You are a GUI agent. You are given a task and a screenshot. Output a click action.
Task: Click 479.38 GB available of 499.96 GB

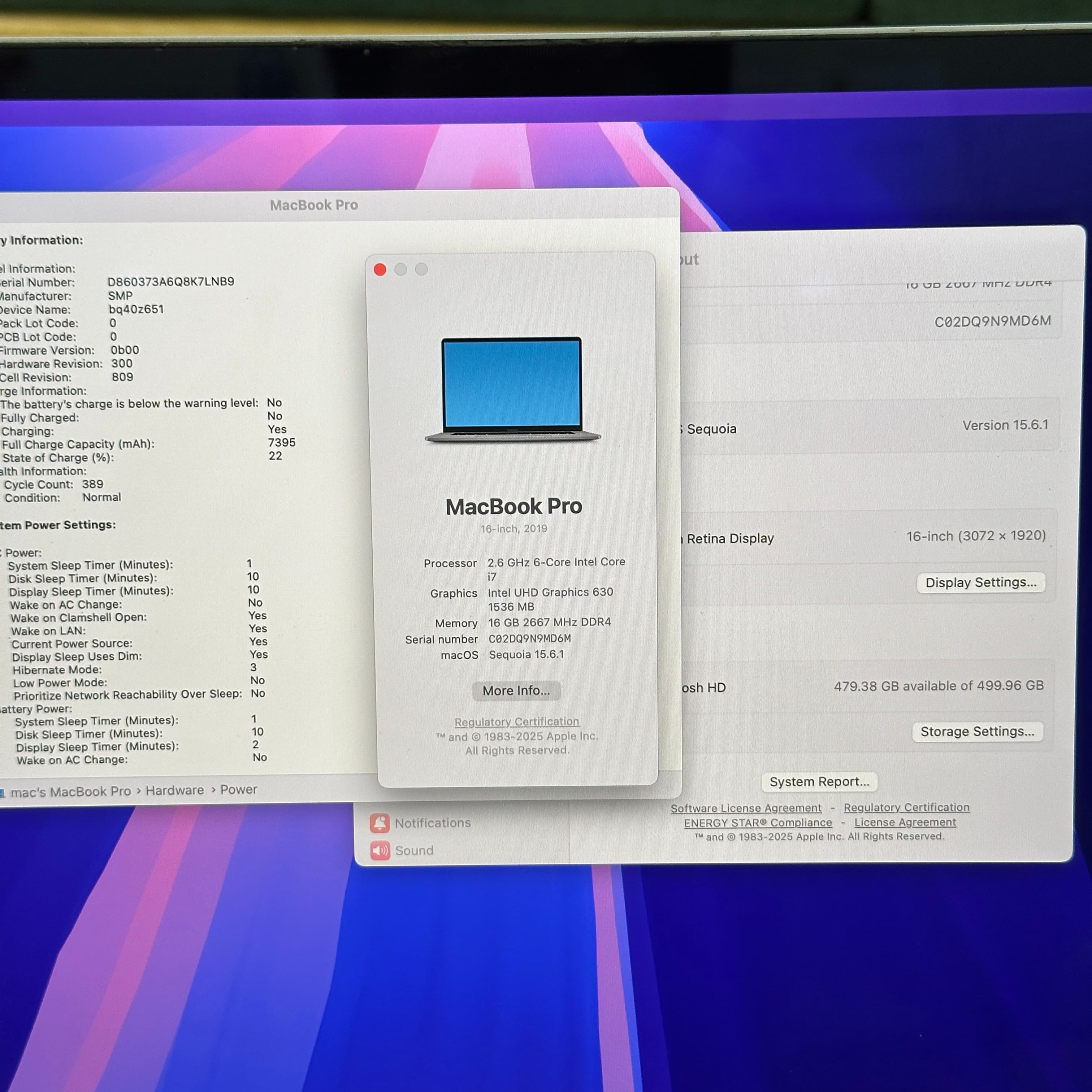pos(939,686)
